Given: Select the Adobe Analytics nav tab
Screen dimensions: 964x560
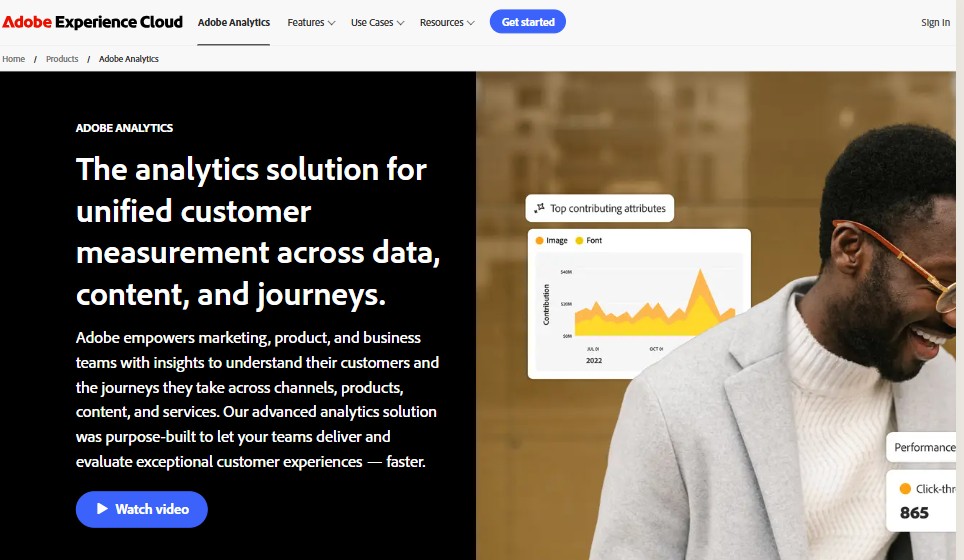Looking at the screenshot, I should click(x=234, y=22).
